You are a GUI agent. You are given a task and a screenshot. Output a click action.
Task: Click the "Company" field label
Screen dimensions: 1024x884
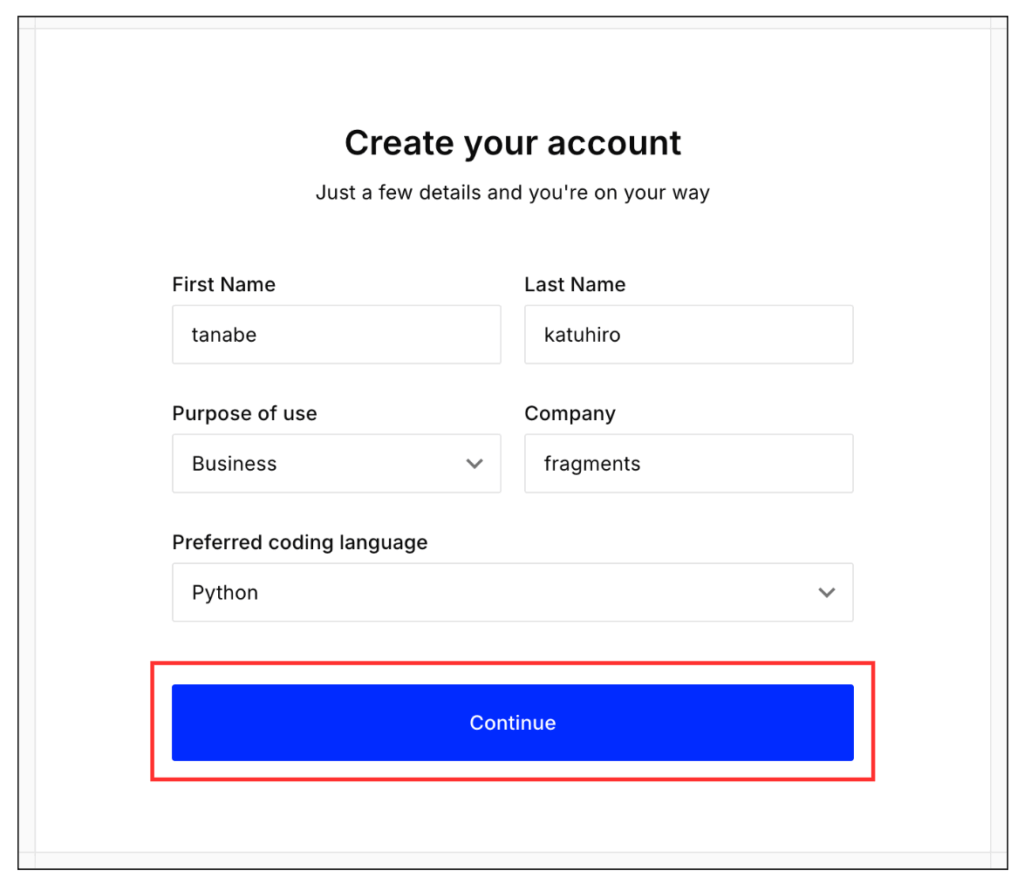pyautogui.click(x=569, y=414)
